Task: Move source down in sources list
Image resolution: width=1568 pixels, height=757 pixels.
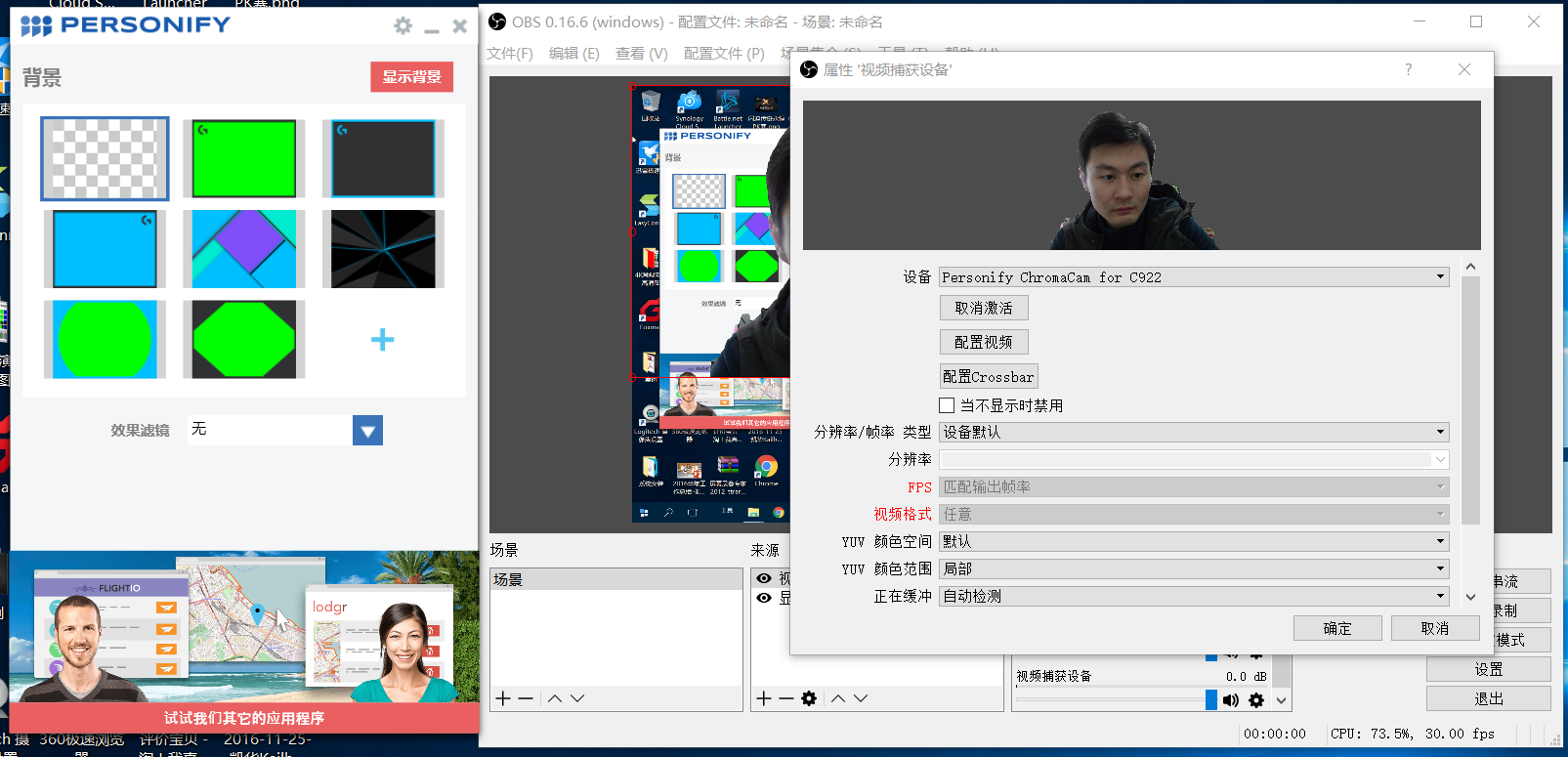Action: 861,698
